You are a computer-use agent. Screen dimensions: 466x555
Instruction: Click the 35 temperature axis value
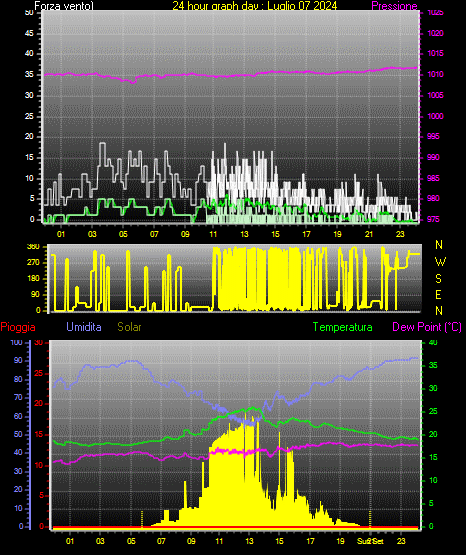click(433, 365)
